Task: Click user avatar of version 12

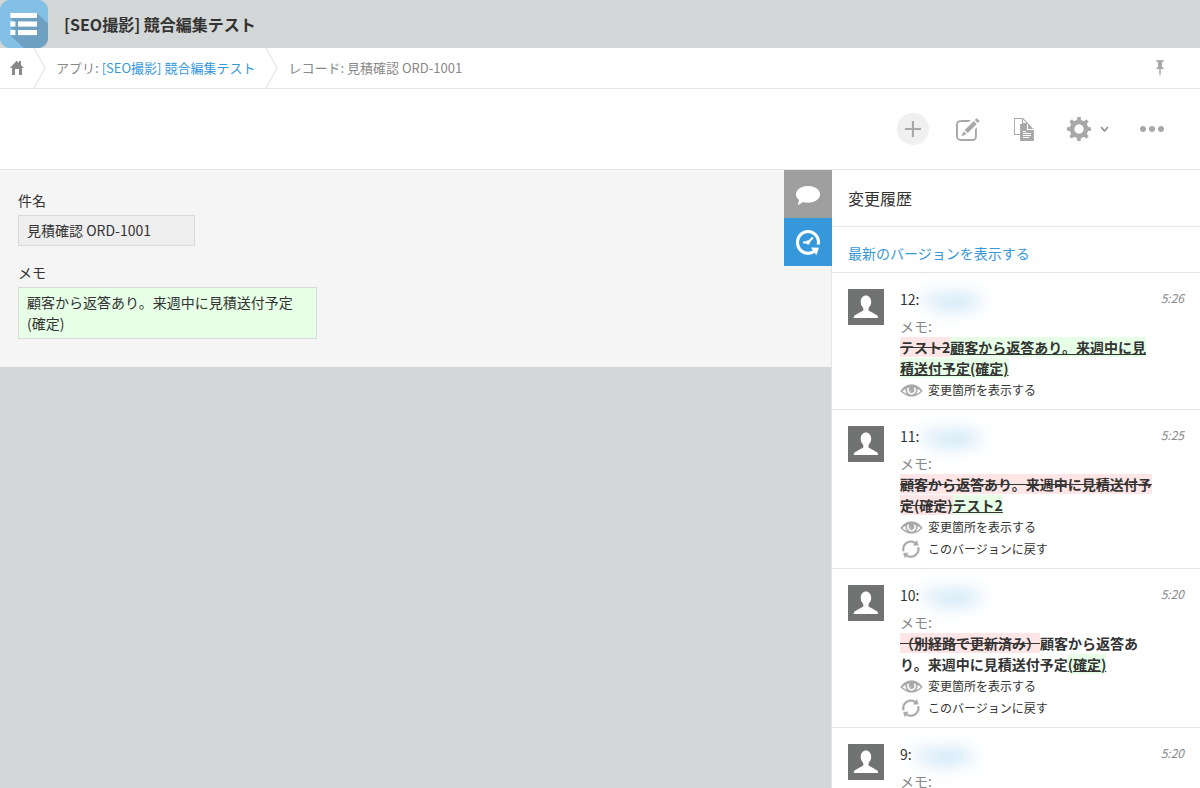Action: click(x=866, y=307)
